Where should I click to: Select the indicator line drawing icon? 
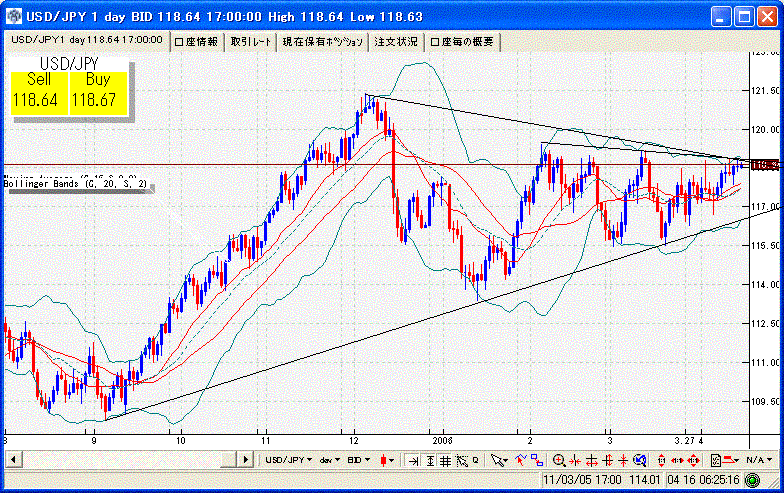click(x=521, y=460)
